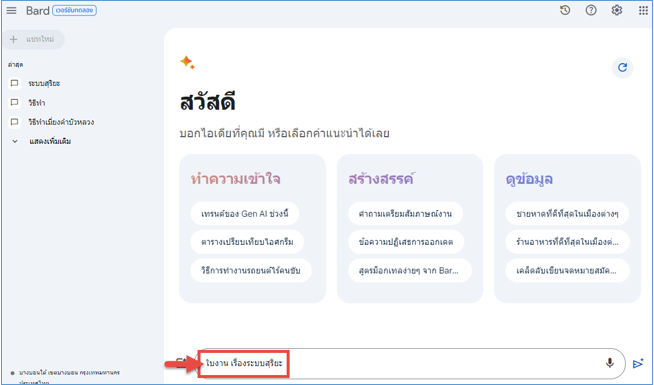This screenshot has height=385, width=654.
Task: Expand แสดงเพิ่มเติม chevron in sidebar
Action: 15,141
